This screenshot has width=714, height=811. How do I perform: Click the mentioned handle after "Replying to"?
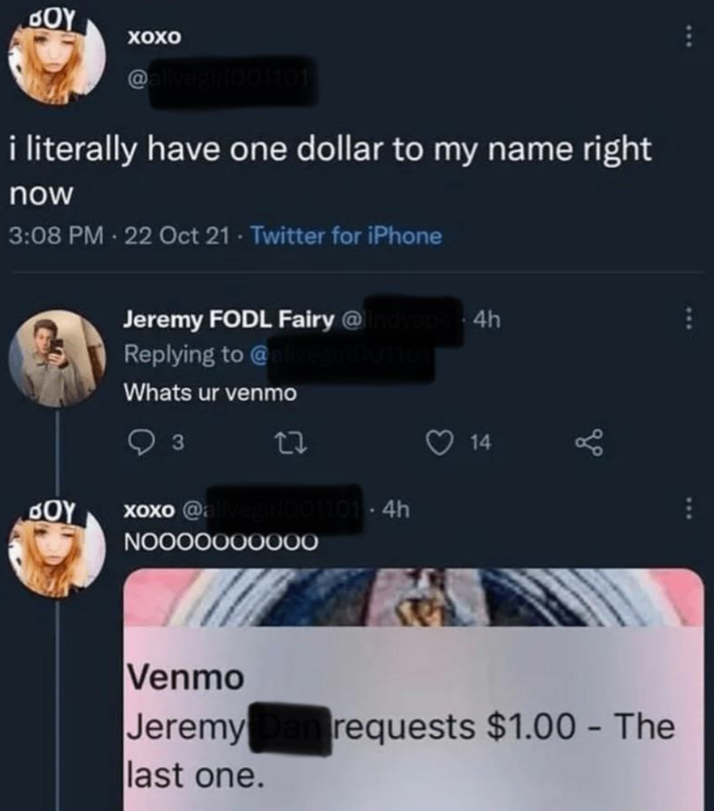tap(343, 355)
